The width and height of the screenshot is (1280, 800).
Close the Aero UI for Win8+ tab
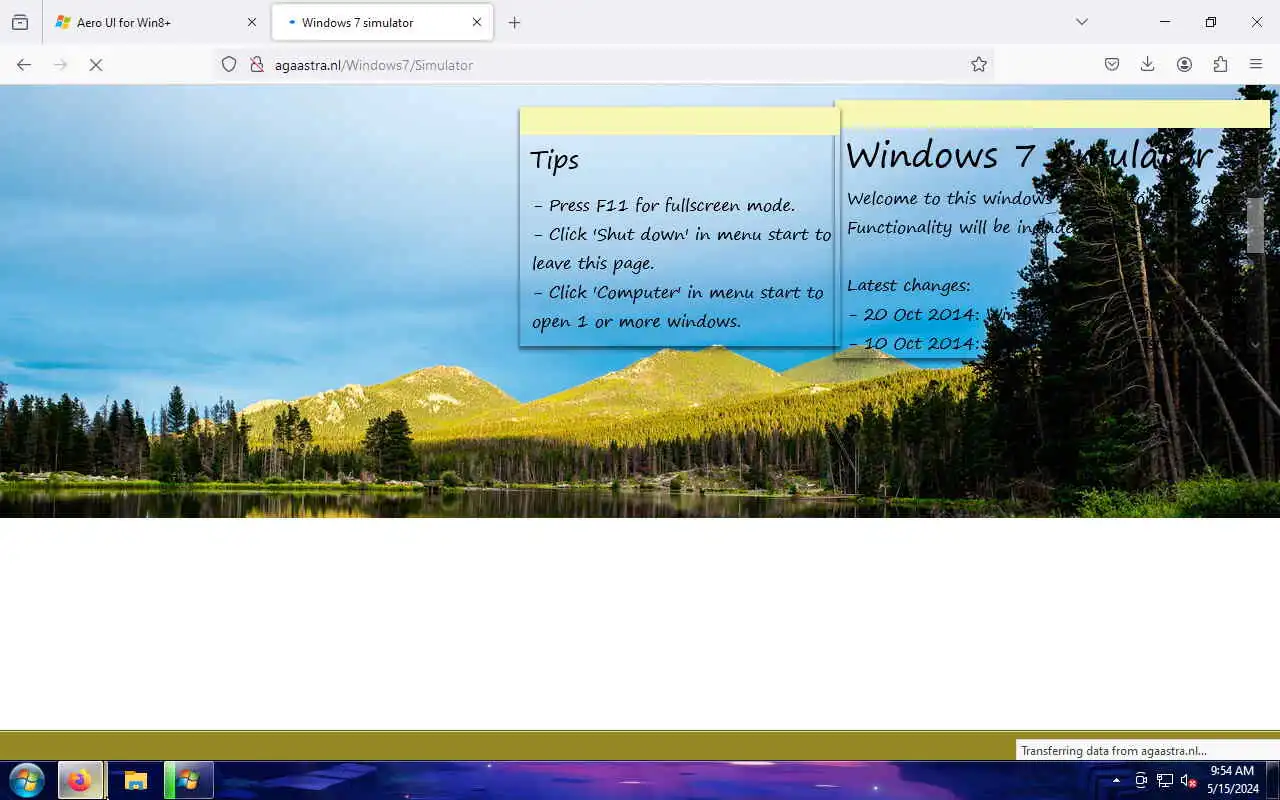tap(252, 22)
